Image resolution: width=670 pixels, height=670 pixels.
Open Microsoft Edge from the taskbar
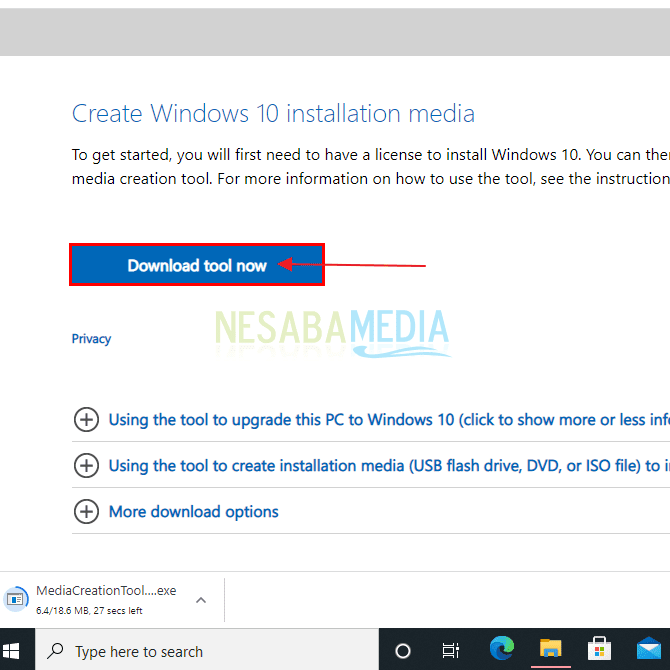[502, 648]
